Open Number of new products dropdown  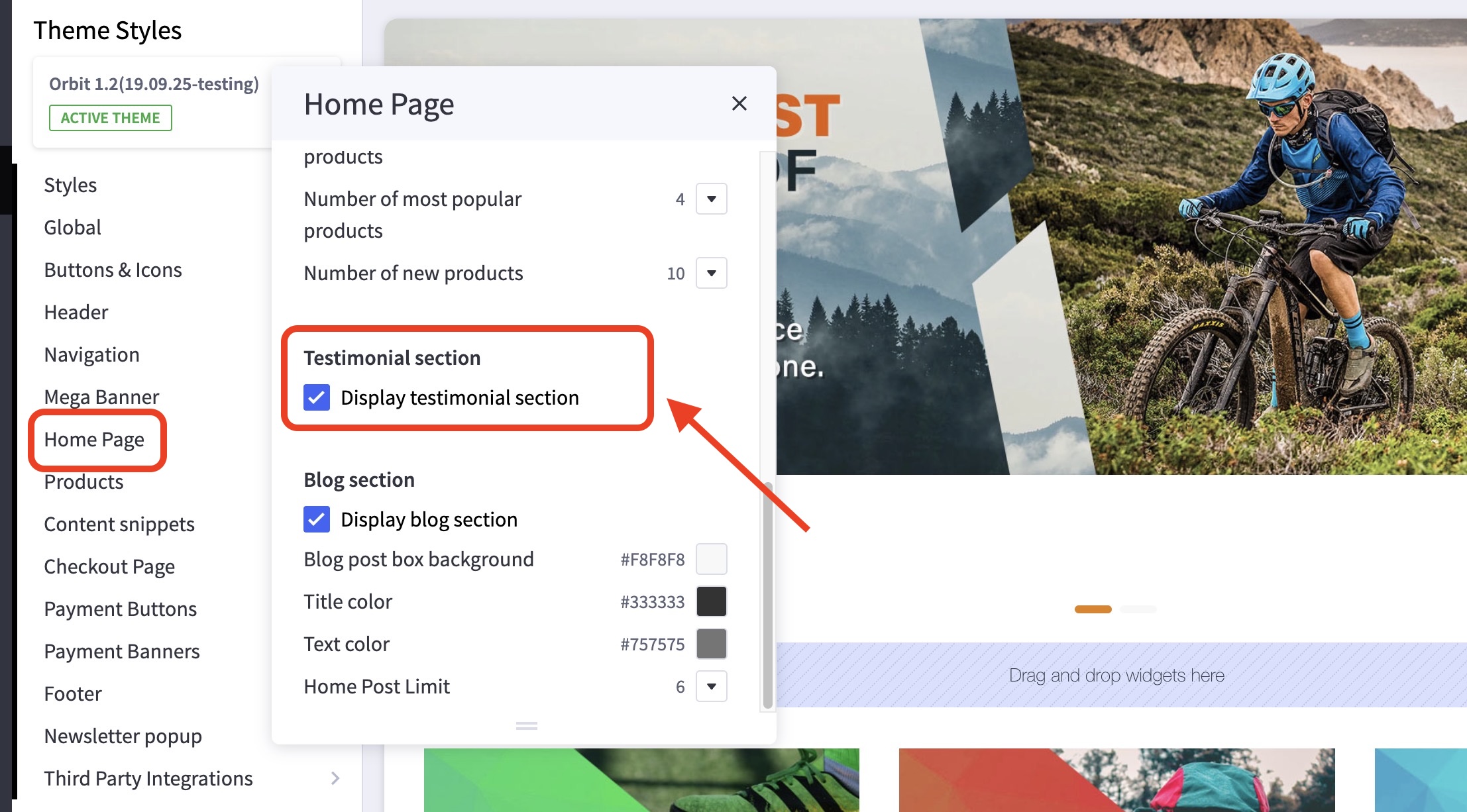[x=711, y=273]
